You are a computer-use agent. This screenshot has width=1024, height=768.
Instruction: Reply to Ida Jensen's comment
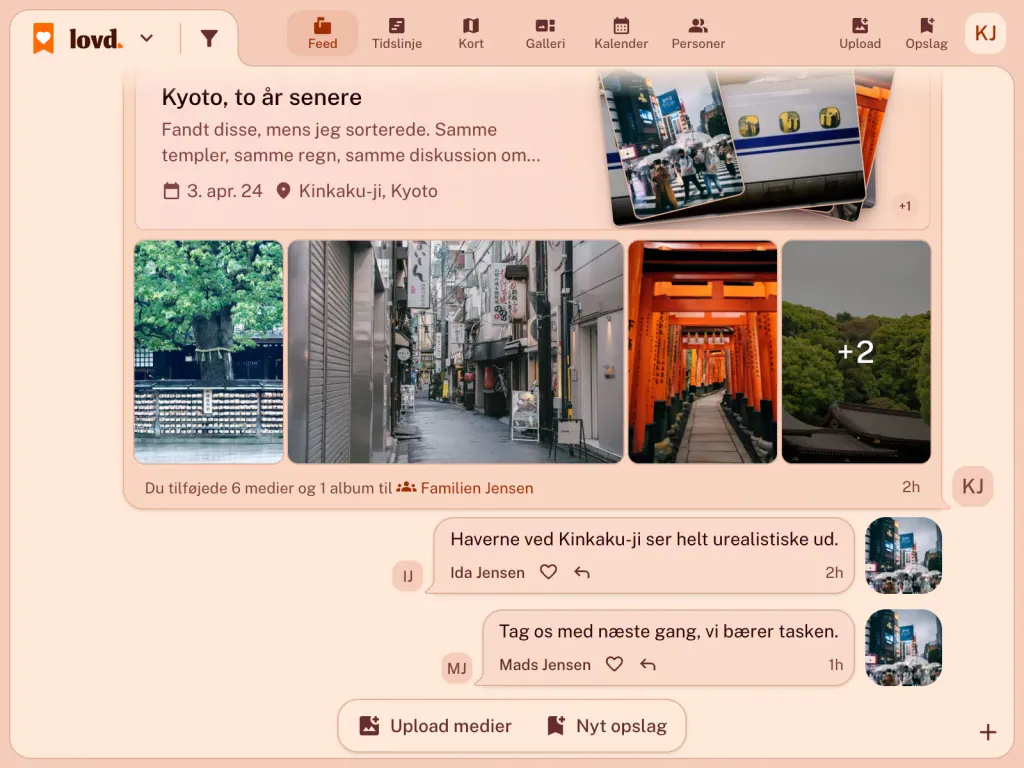[582, 573]
